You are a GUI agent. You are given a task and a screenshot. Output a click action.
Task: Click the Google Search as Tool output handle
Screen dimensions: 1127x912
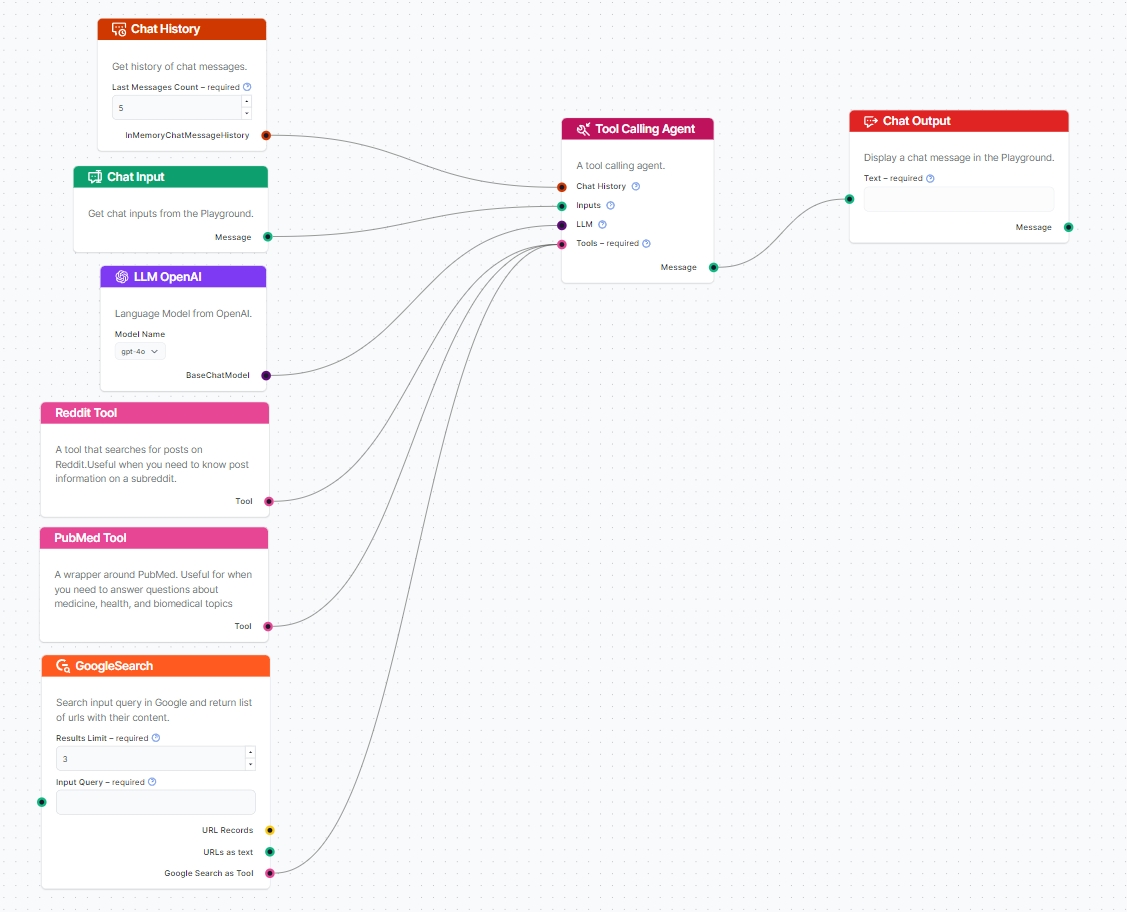(x=267, y=873)
